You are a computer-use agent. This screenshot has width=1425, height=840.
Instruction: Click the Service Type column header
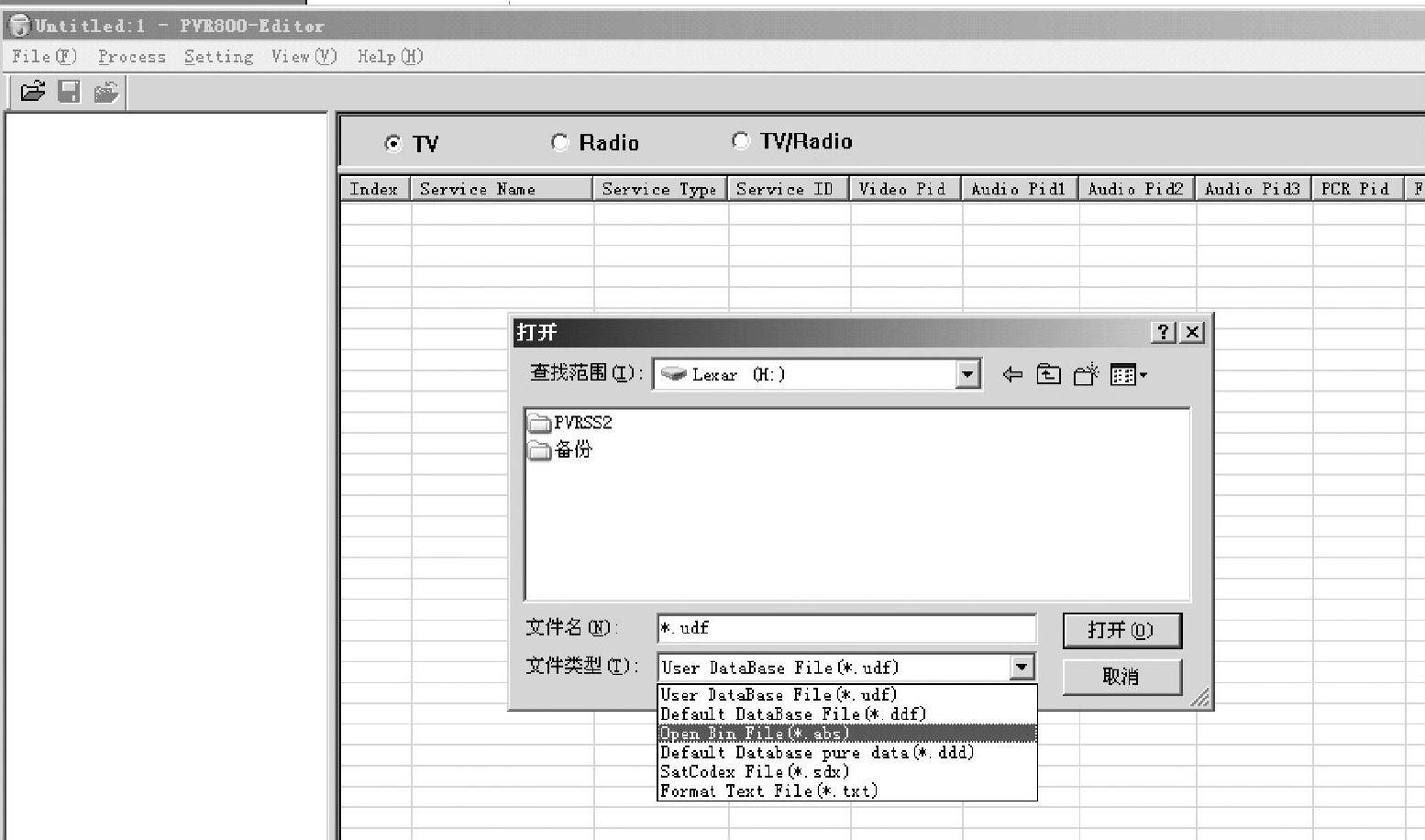tap(660, 189)
